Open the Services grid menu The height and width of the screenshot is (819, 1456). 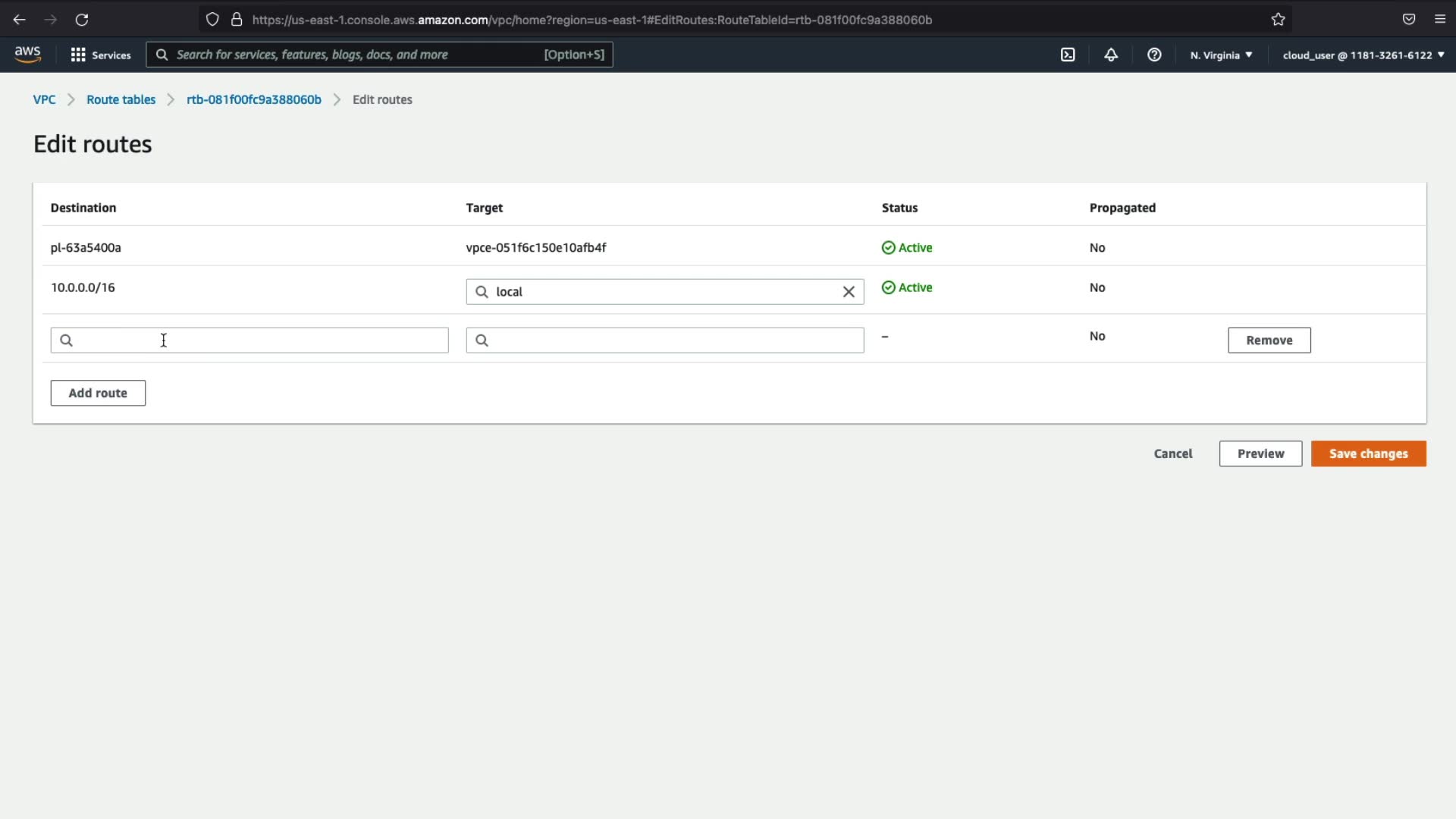[x=100, y=55]
